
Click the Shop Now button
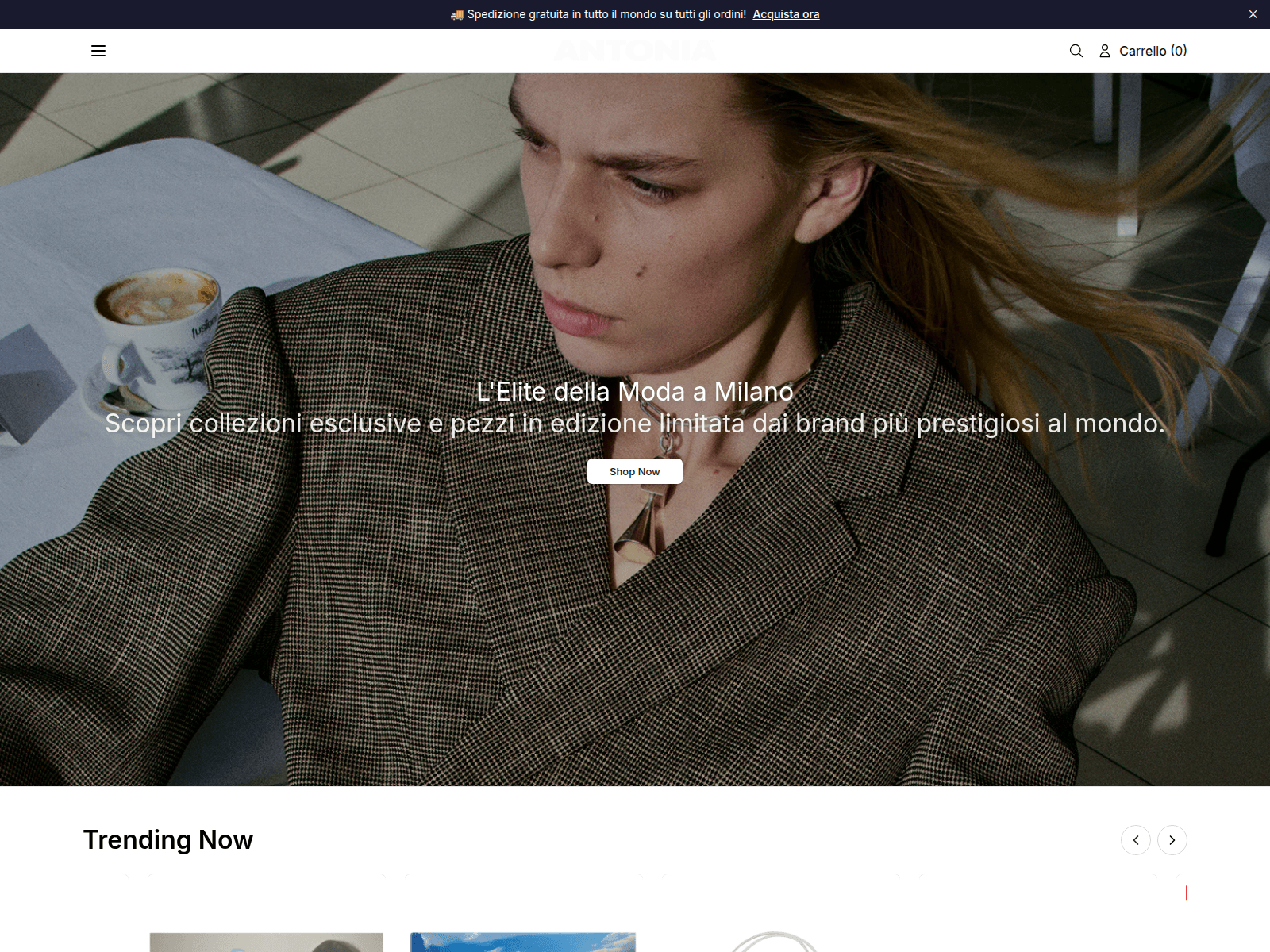(635, 471)
